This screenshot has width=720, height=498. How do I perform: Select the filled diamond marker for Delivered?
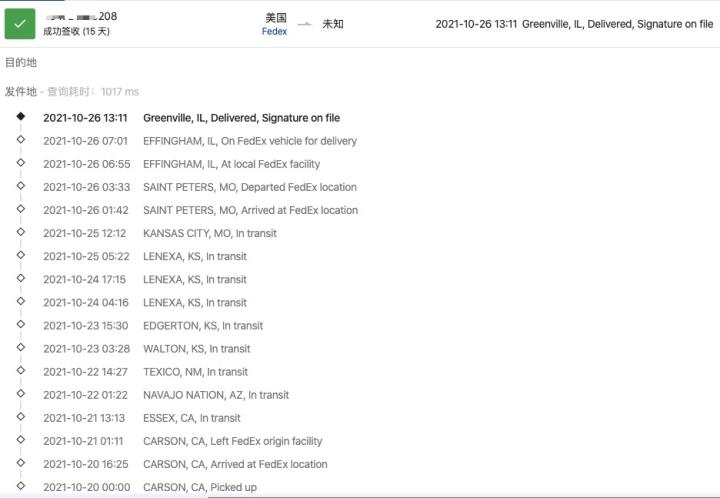[x=21, y=117]
